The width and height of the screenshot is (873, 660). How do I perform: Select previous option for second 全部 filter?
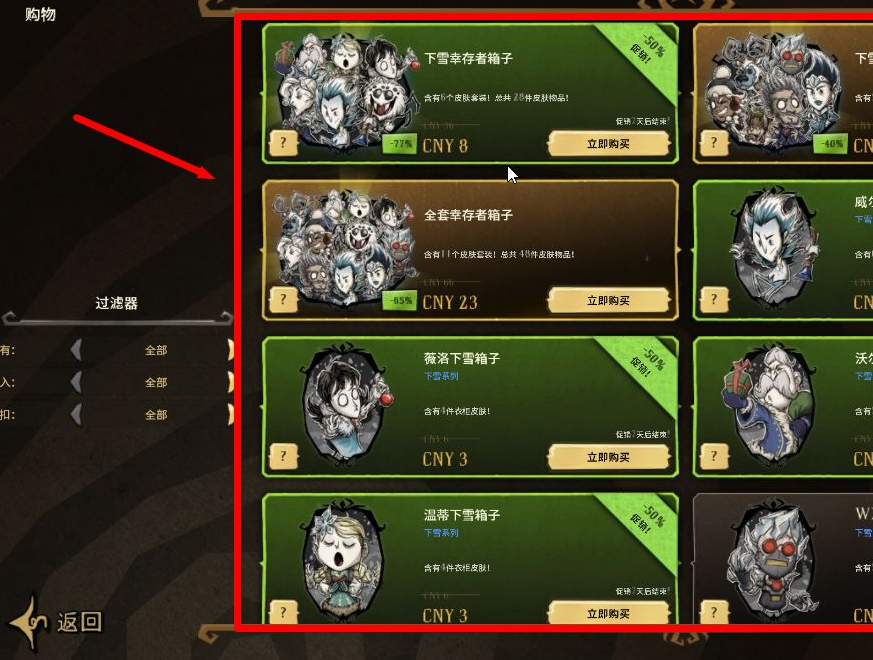tap(76, 383)
